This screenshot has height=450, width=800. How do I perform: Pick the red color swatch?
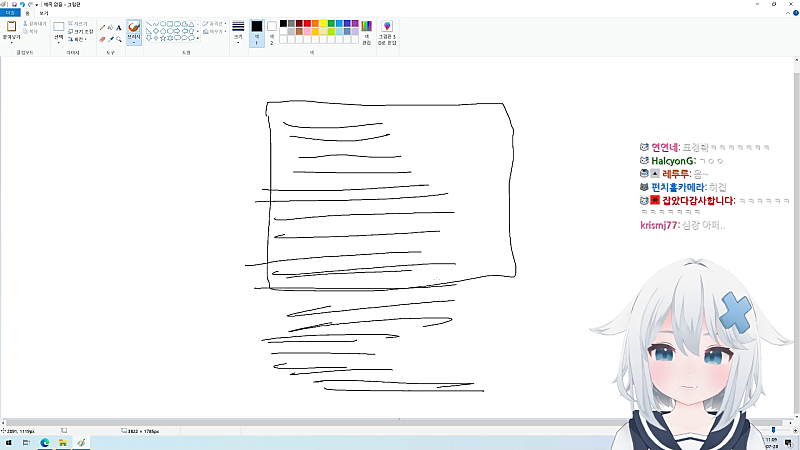(307, 23)
